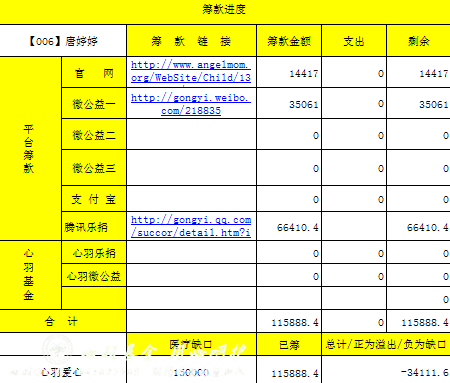450x383 pixels.
Task: Select the 剩余 column header
Action: [419, 41]
